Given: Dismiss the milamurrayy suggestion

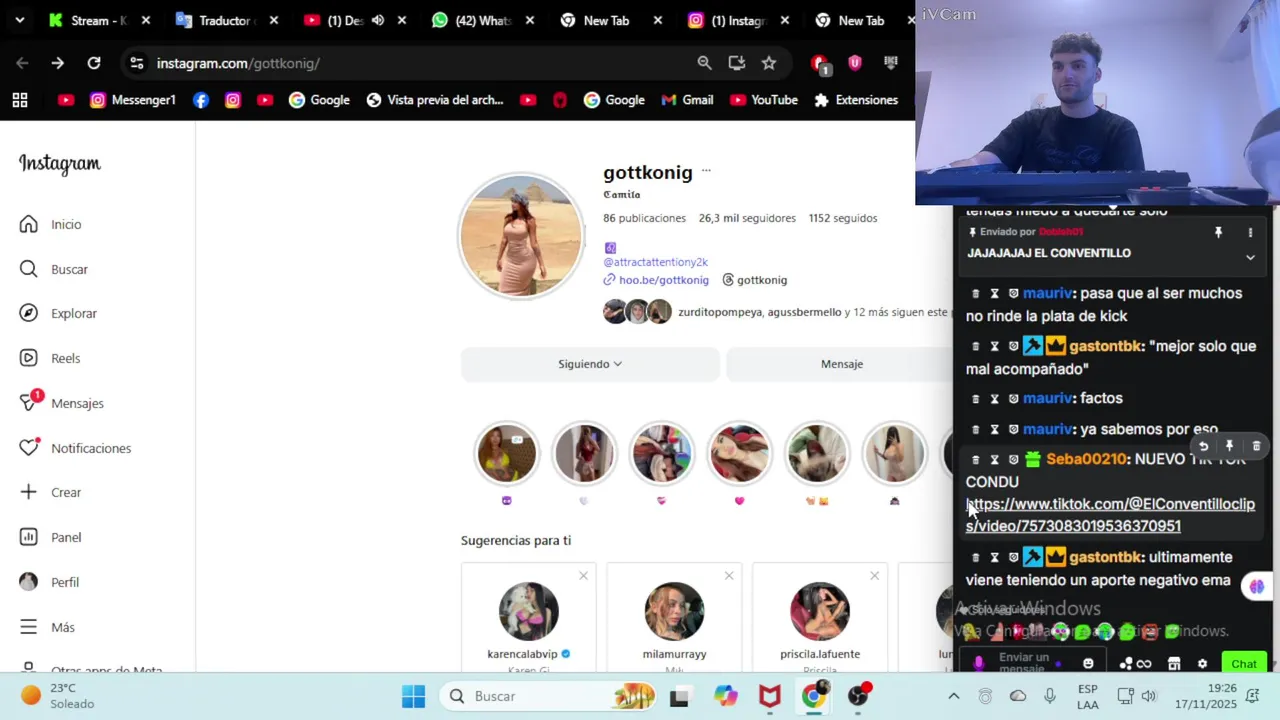Looking at the screenshot, I should click(728, 576).
